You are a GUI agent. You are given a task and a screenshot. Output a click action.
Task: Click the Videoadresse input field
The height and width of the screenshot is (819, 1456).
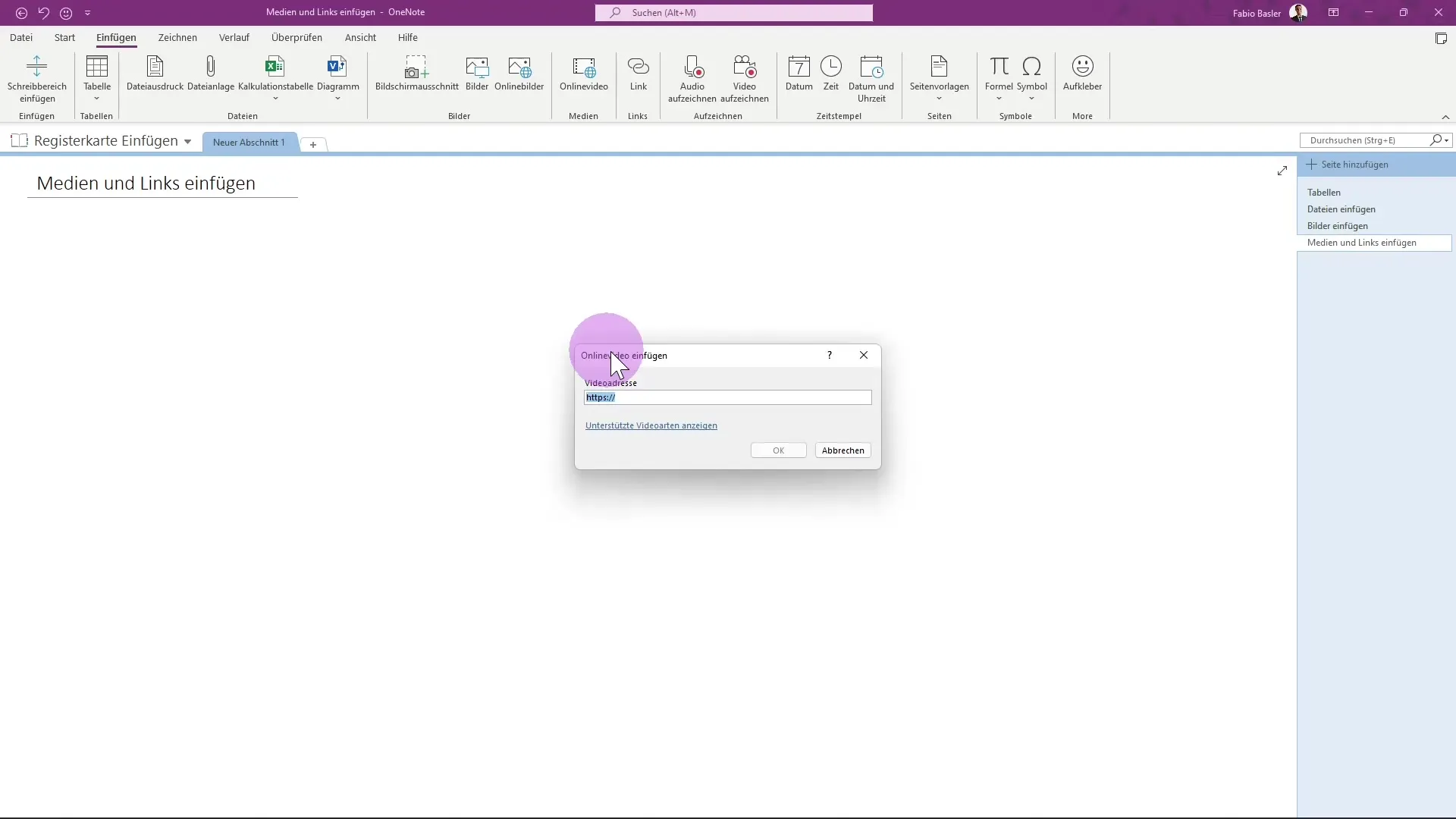[x=727, y=397]
